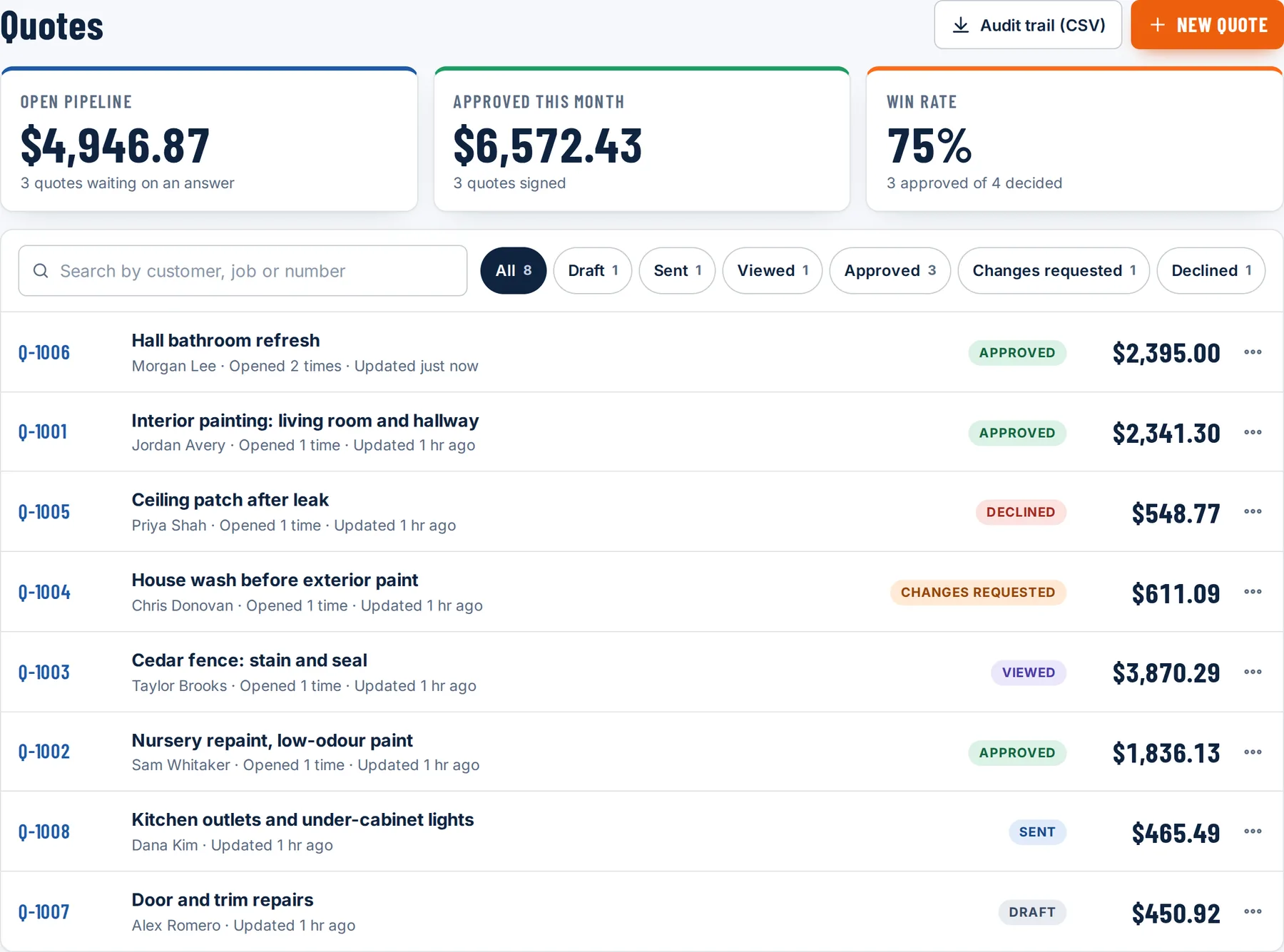Filter quotes by Viewed status

[773, 271]
